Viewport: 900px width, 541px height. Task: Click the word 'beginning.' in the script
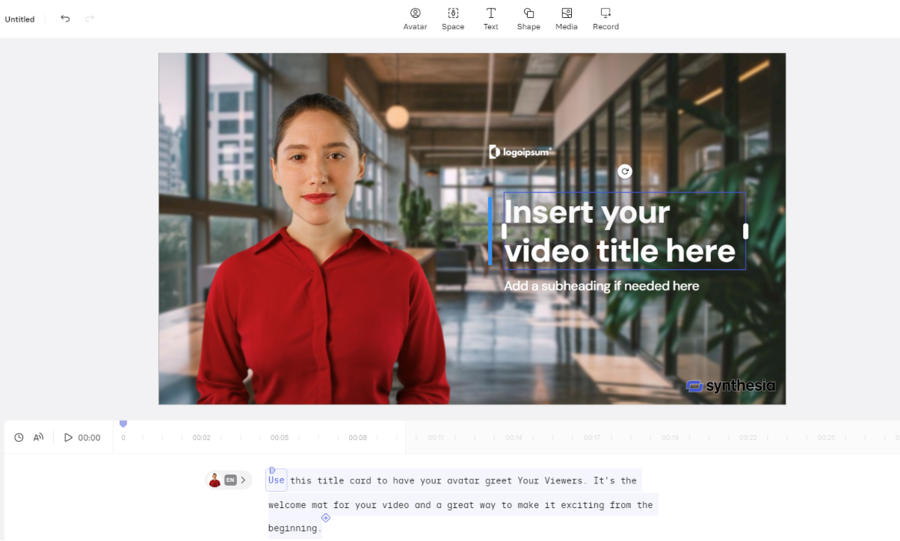click(294, 528)
